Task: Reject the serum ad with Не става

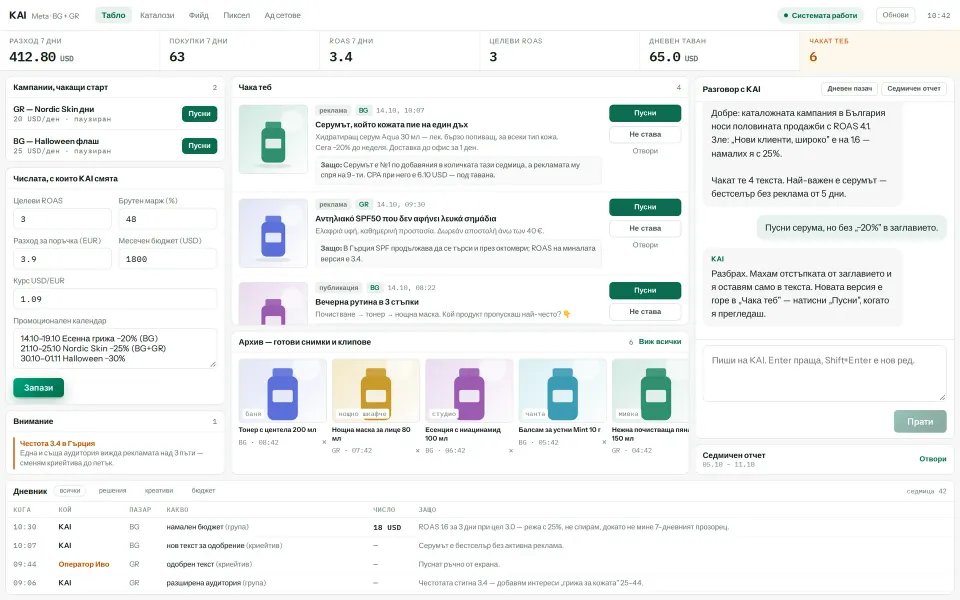Action: pos(645,134)
